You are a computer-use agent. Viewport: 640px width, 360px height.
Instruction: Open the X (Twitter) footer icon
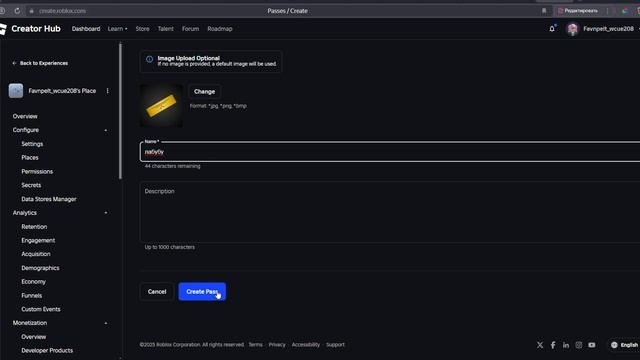[540, 345]
